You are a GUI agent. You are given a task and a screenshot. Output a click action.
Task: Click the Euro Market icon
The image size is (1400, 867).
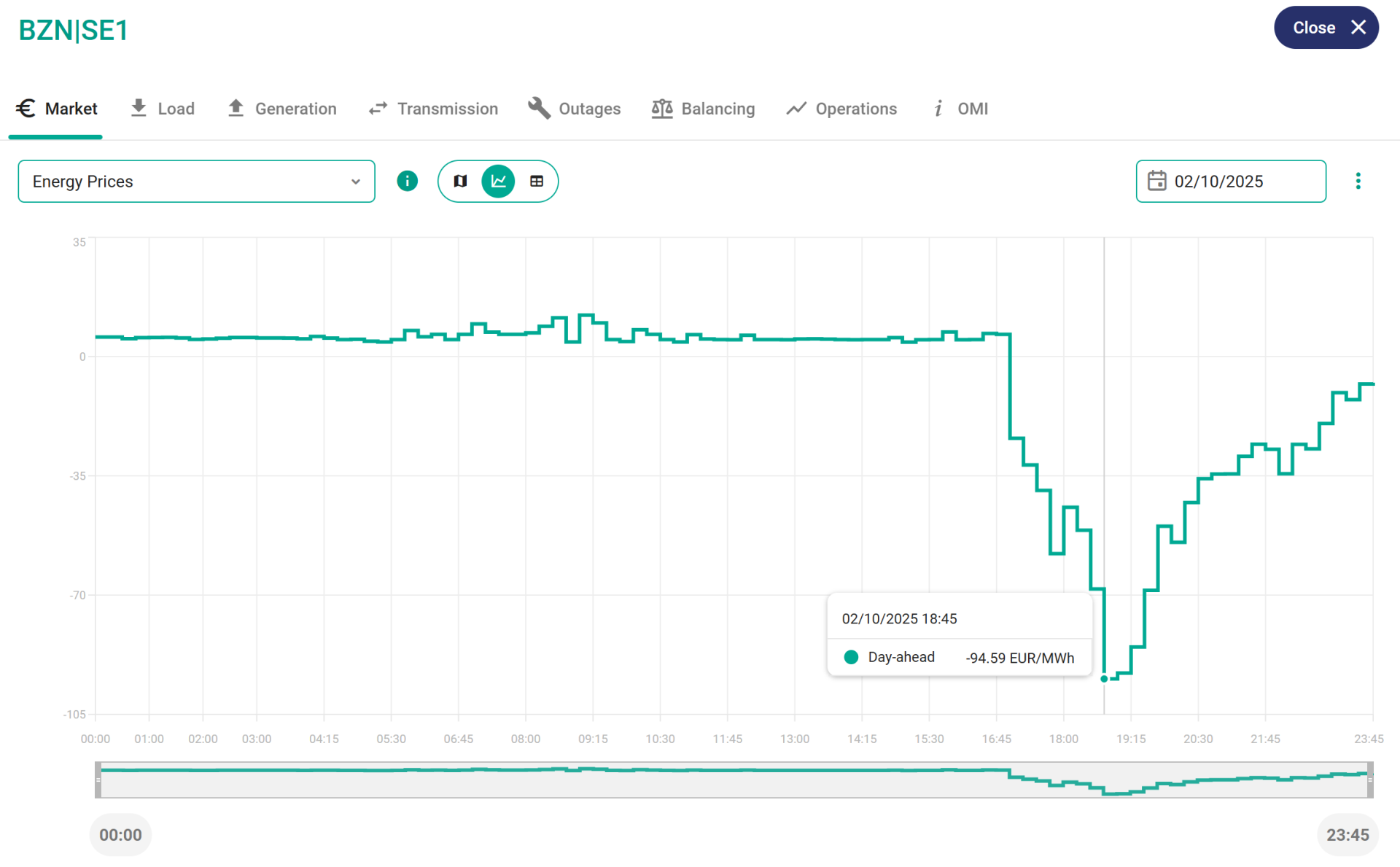click(x=26, y=109)
